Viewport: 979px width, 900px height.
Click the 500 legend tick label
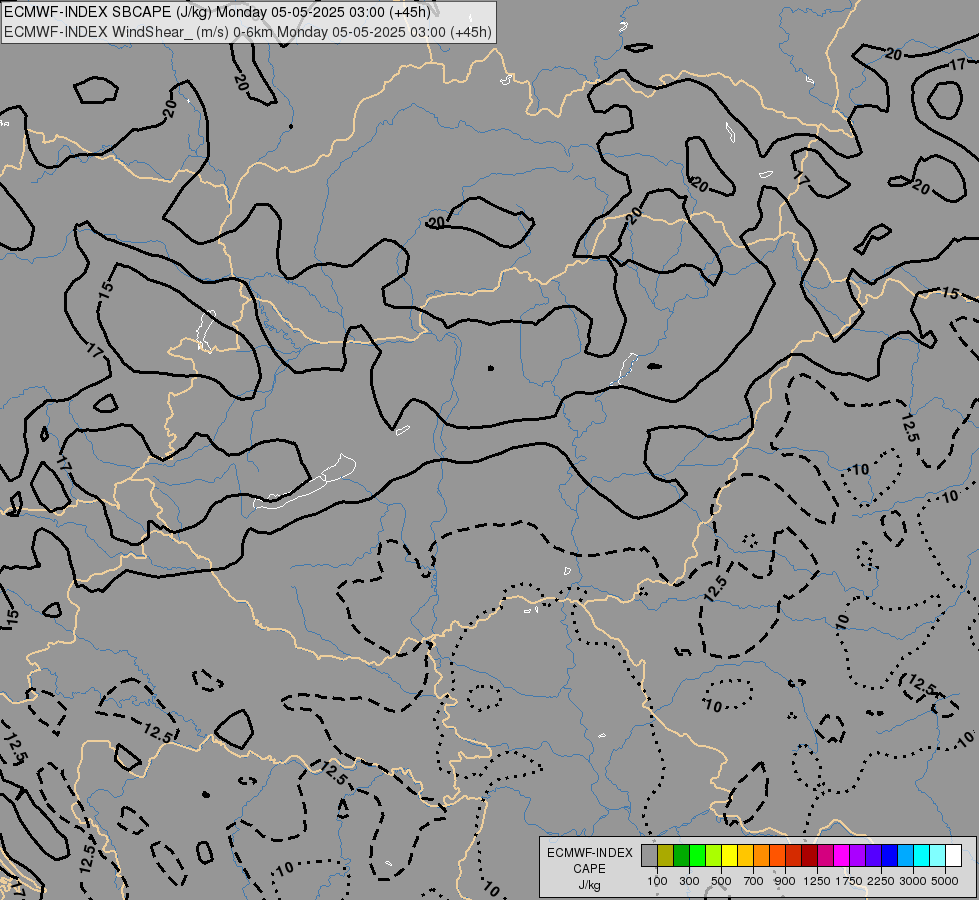pos(721,881)
